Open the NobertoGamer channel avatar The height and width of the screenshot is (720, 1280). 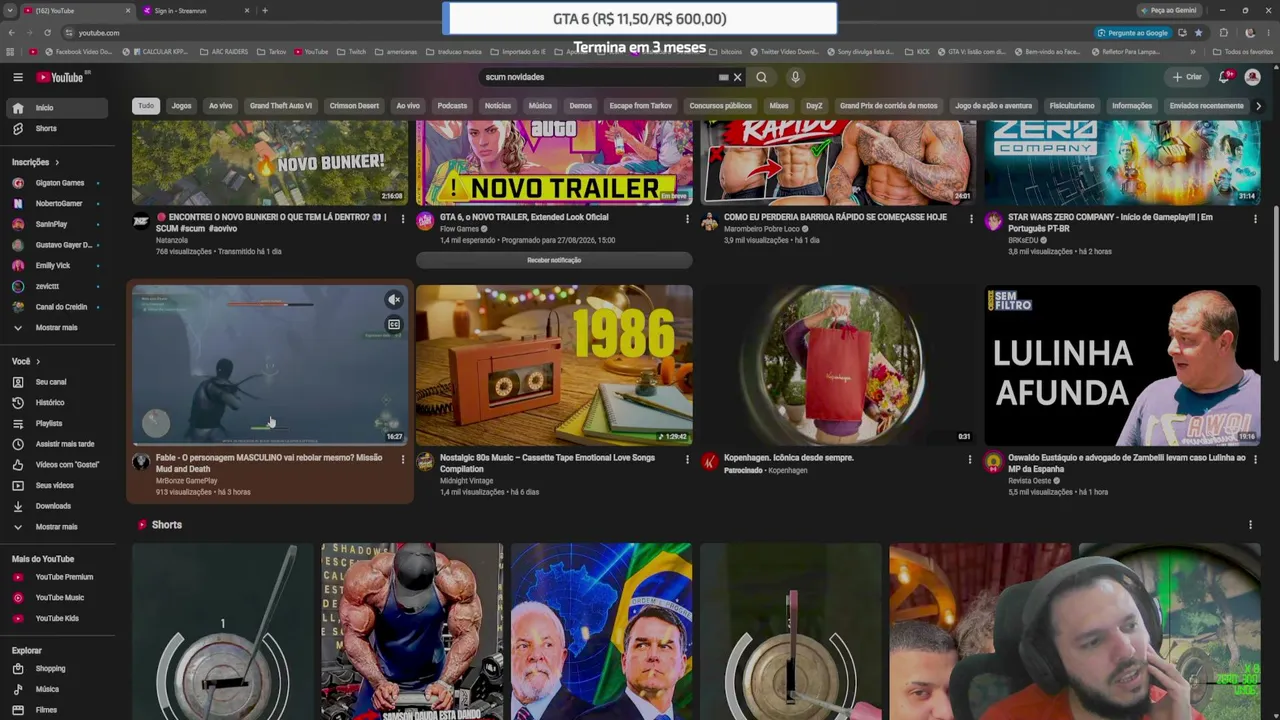tap(18, 204)
